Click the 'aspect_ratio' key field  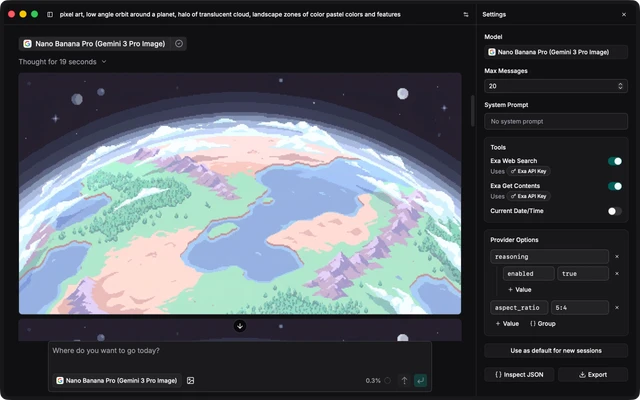point(519,308)
